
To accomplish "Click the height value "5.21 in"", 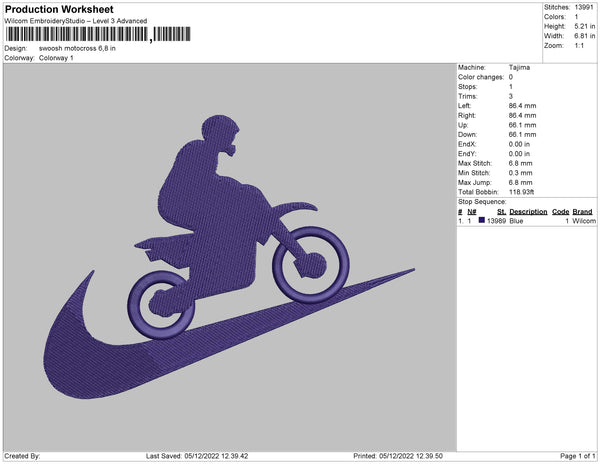I will [585, 26].
